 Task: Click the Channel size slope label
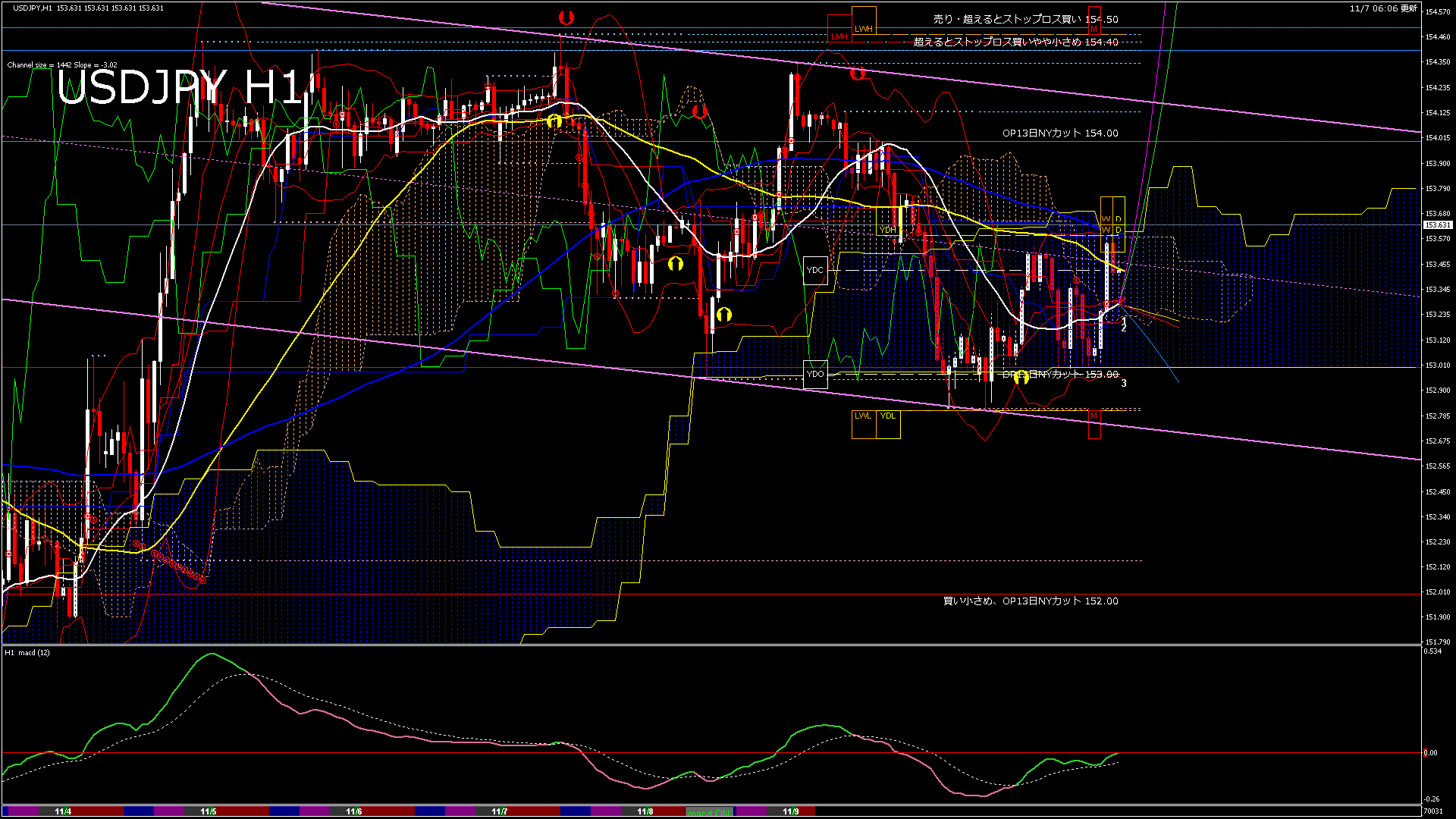pos(62,65)
